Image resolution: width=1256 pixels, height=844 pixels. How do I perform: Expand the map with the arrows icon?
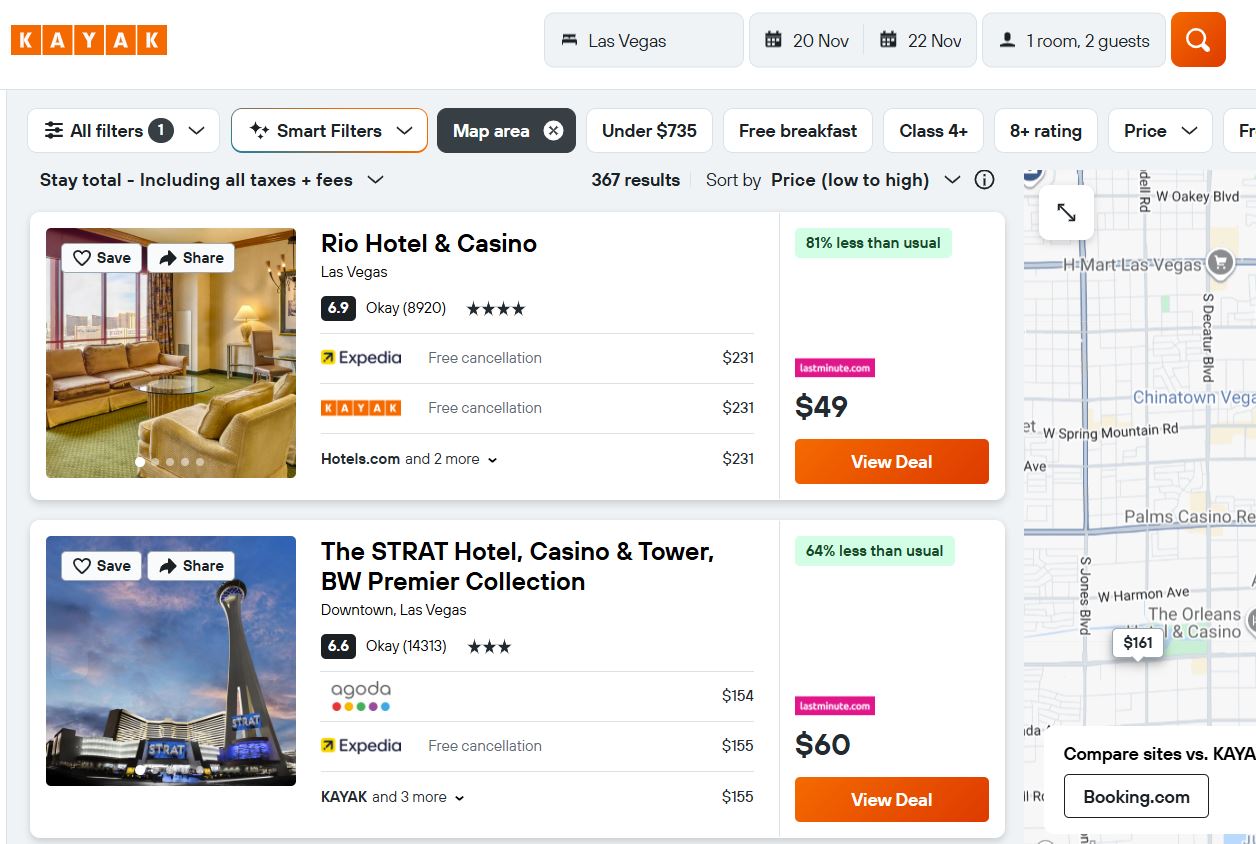coord(1066,213)
